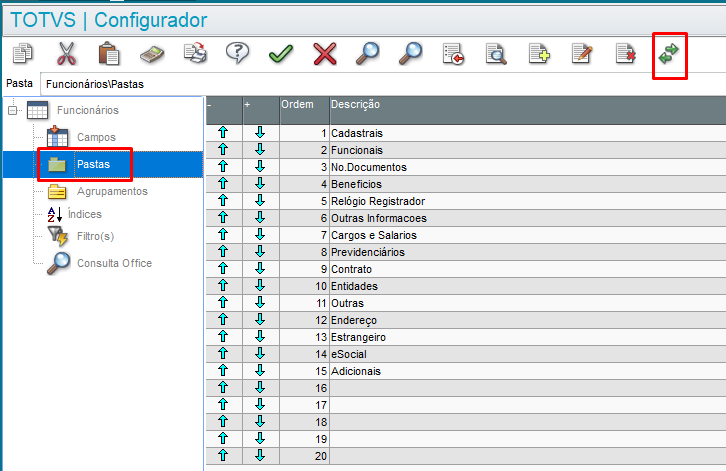Move Cargos e Salarios row up

click(x=223, y=235)
